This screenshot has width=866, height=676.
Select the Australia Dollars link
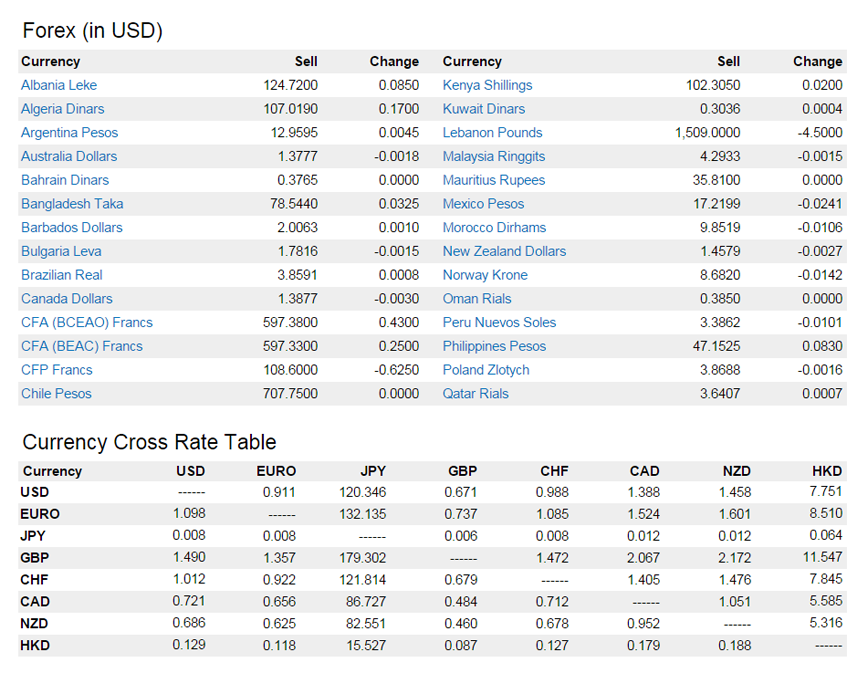(69, 156)
